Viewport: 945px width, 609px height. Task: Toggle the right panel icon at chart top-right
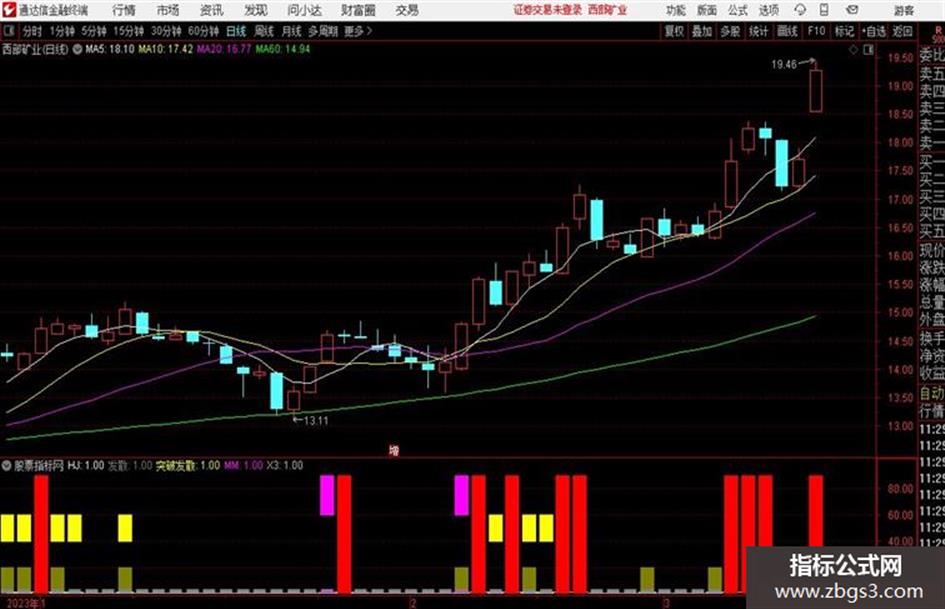[868, 50]
